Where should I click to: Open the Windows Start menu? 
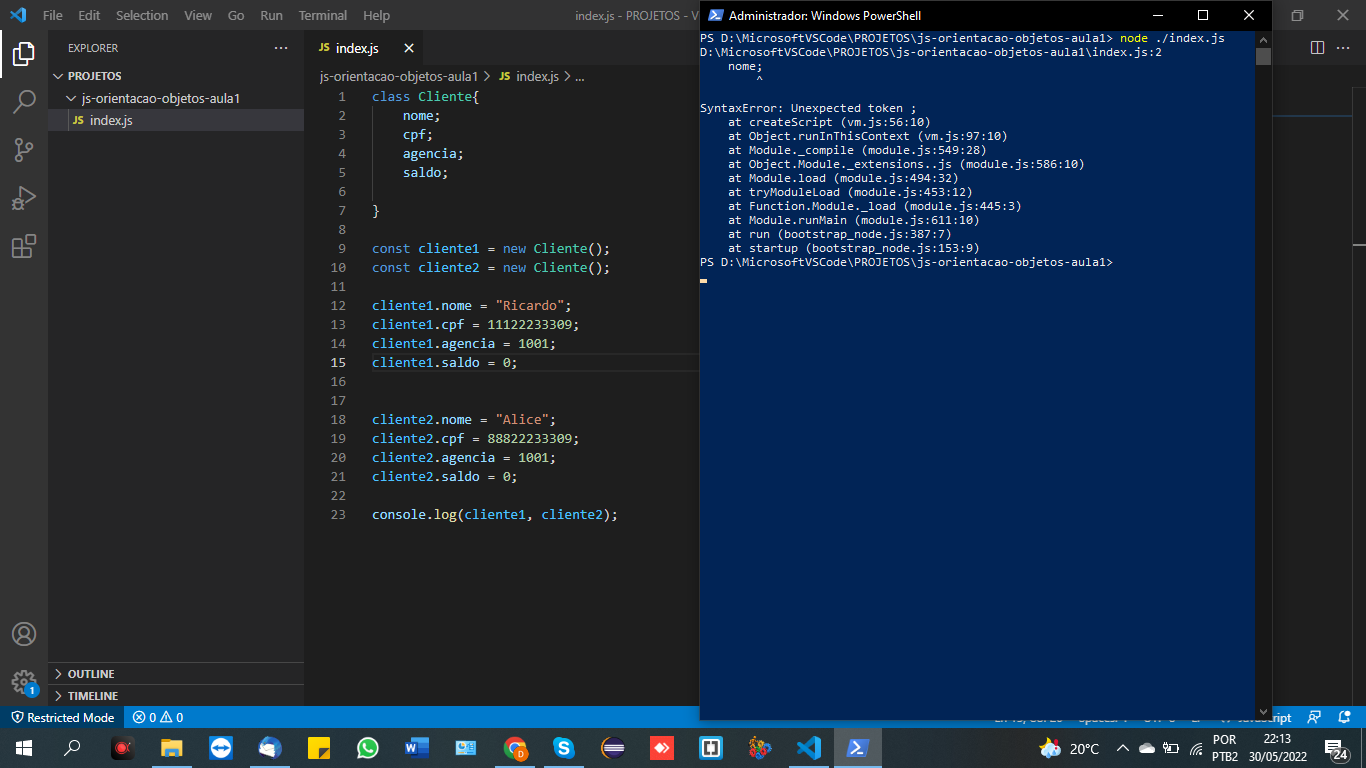pos(24,748)
